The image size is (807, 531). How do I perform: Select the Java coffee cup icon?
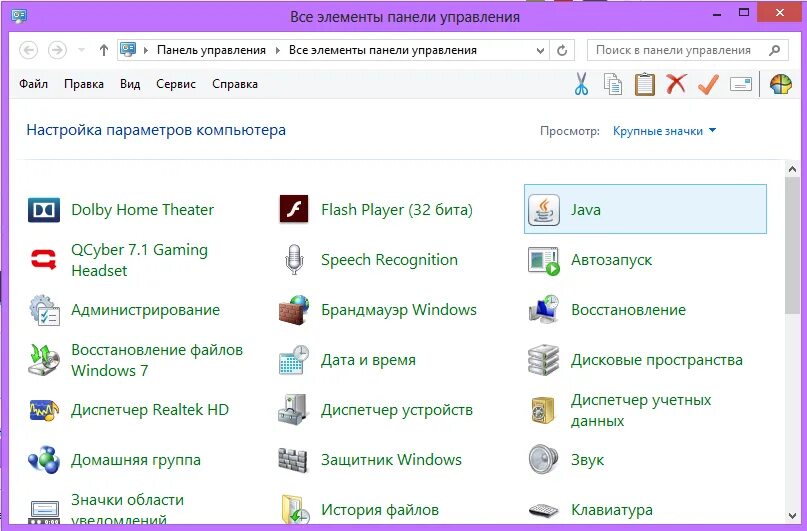point(544,210)
